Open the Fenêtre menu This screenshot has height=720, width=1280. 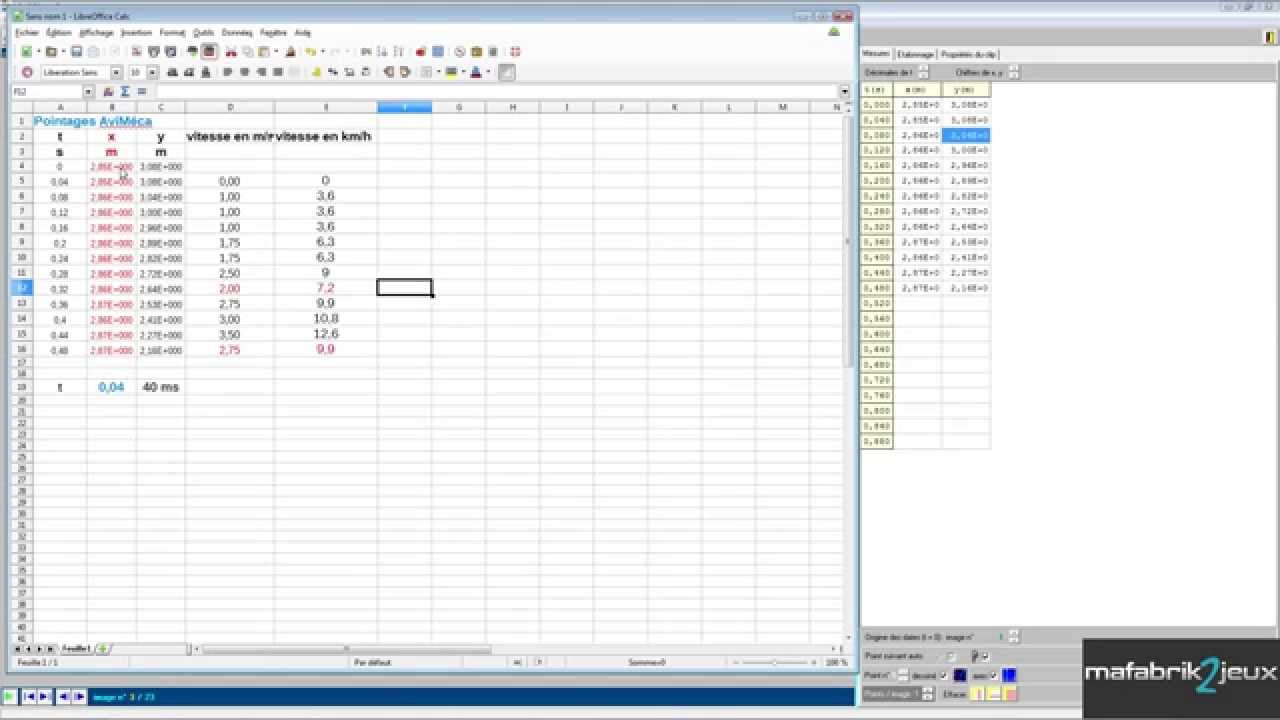click(x=273, y=33)
